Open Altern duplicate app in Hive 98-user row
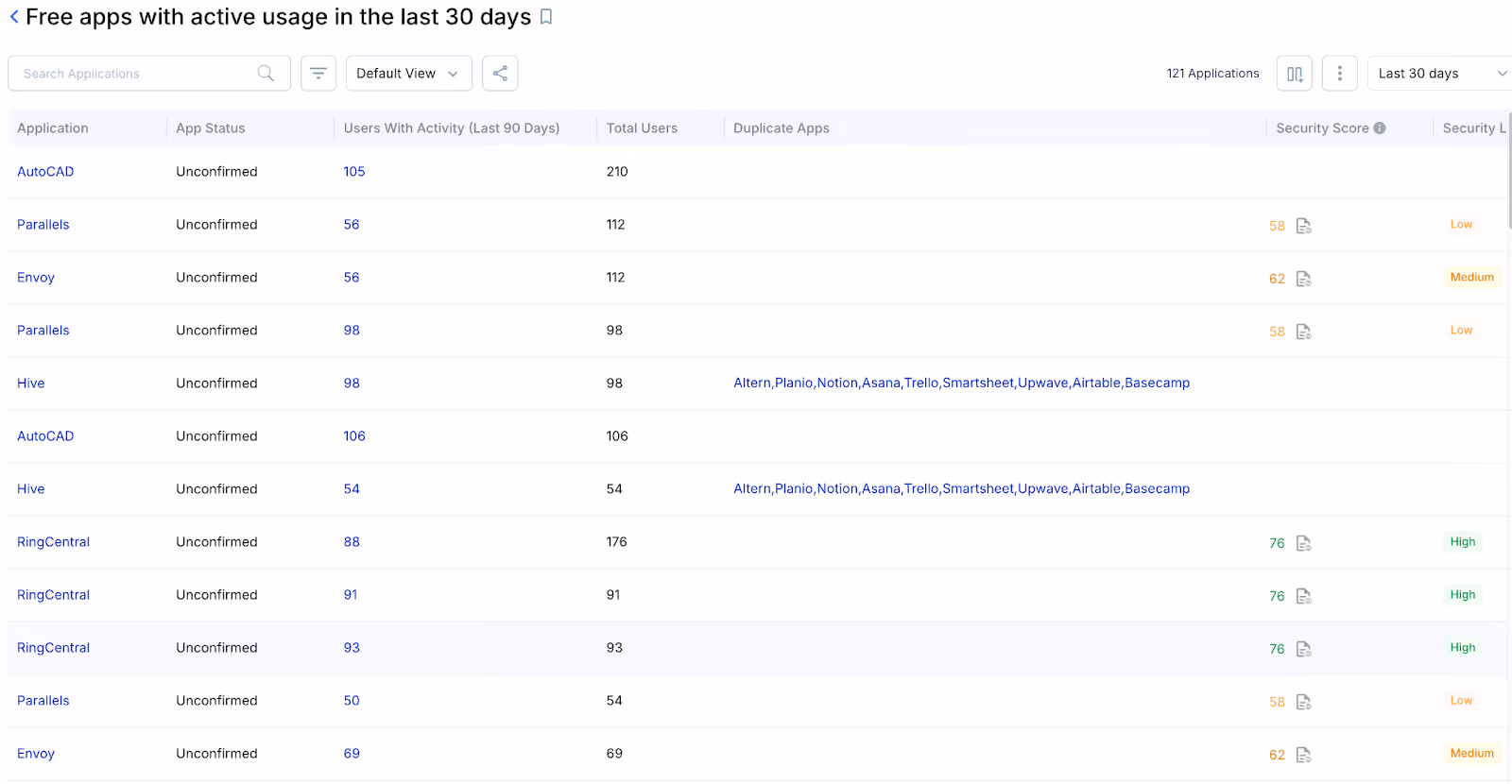 752,383
